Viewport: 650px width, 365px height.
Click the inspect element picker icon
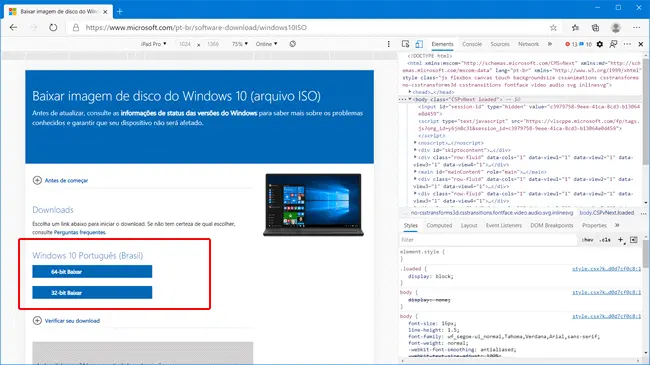(x=405, y=44)
